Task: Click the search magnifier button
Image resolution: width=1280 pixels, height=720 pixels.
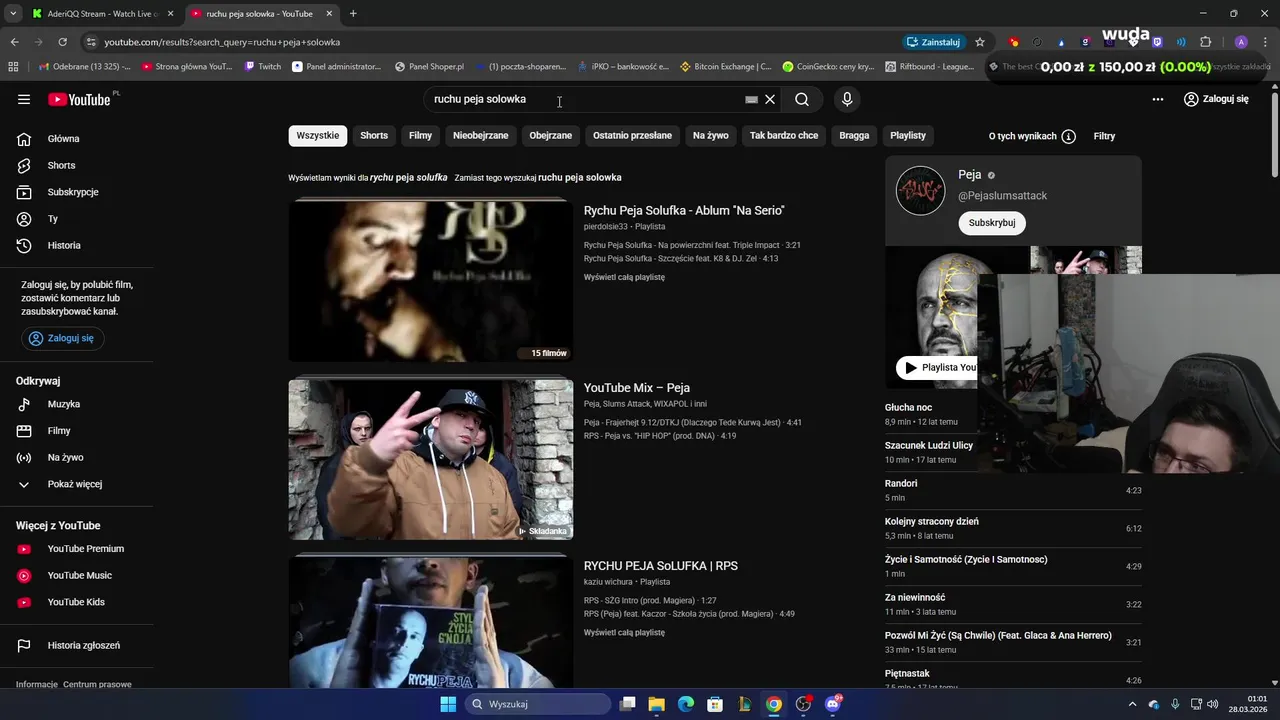Action: pyautogui.click(x=802, y=99)
